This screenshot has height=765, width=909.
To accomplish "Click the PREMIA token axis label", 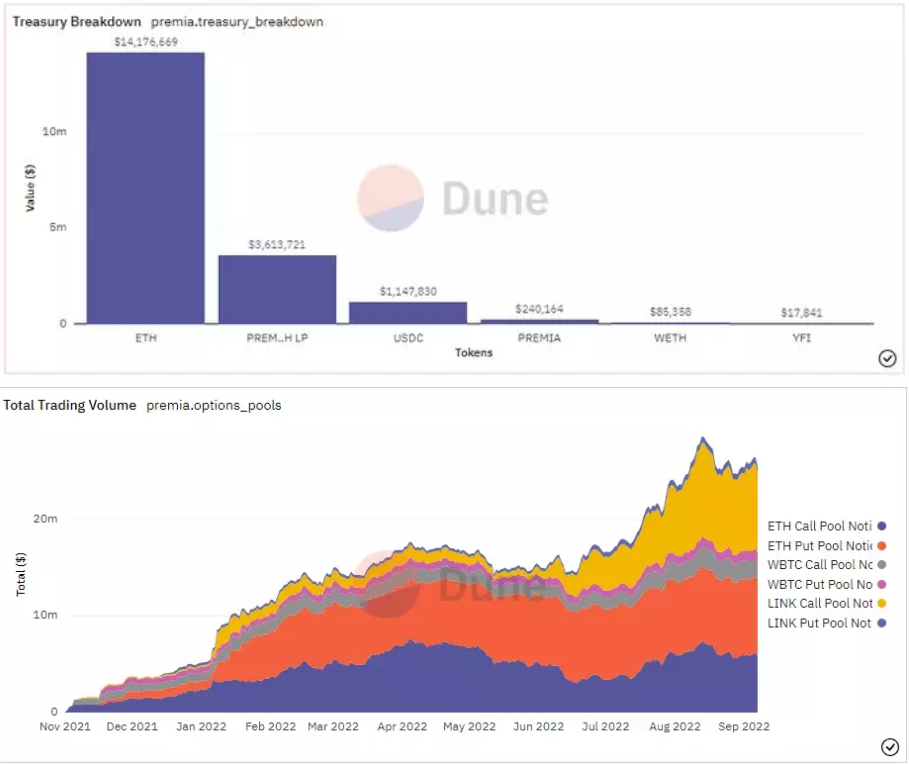I will [539, 338].
